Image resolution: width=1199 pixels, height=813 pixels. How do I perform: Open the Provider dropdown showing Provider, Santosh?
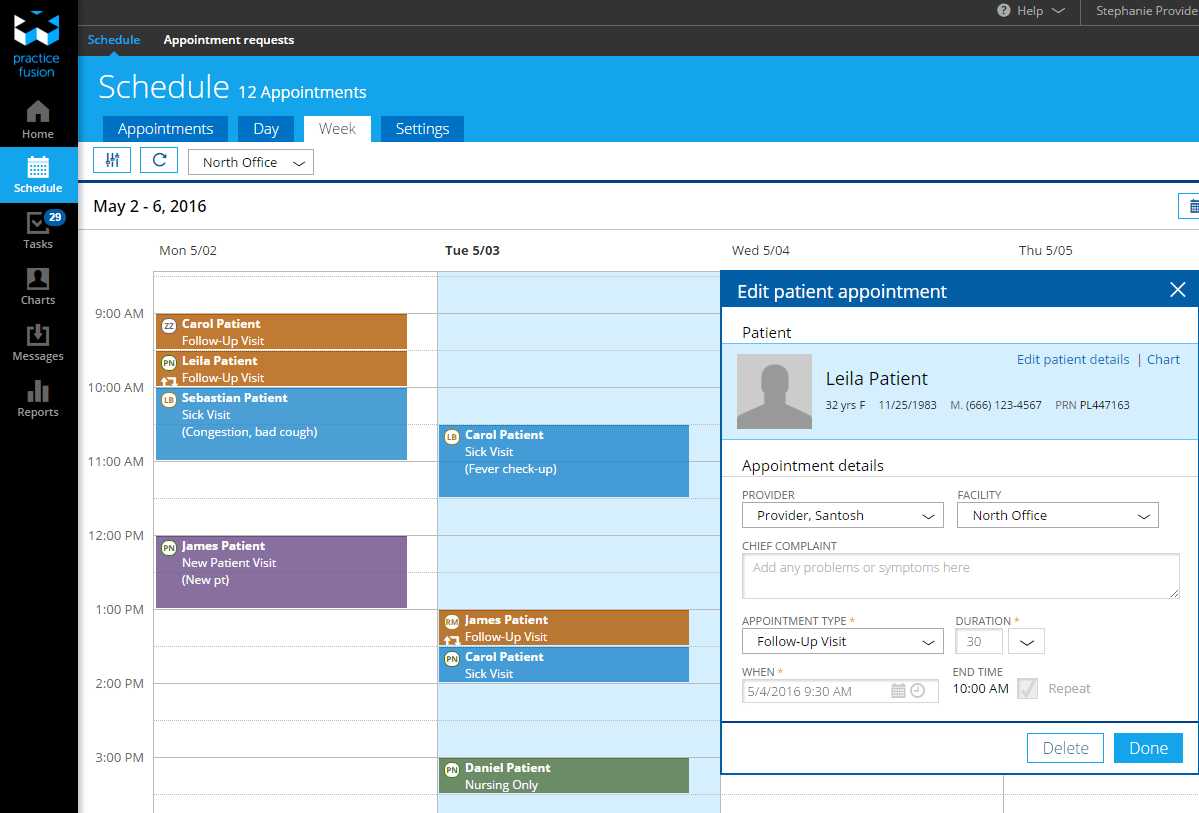pyautogui.click(x=842, y=516)
